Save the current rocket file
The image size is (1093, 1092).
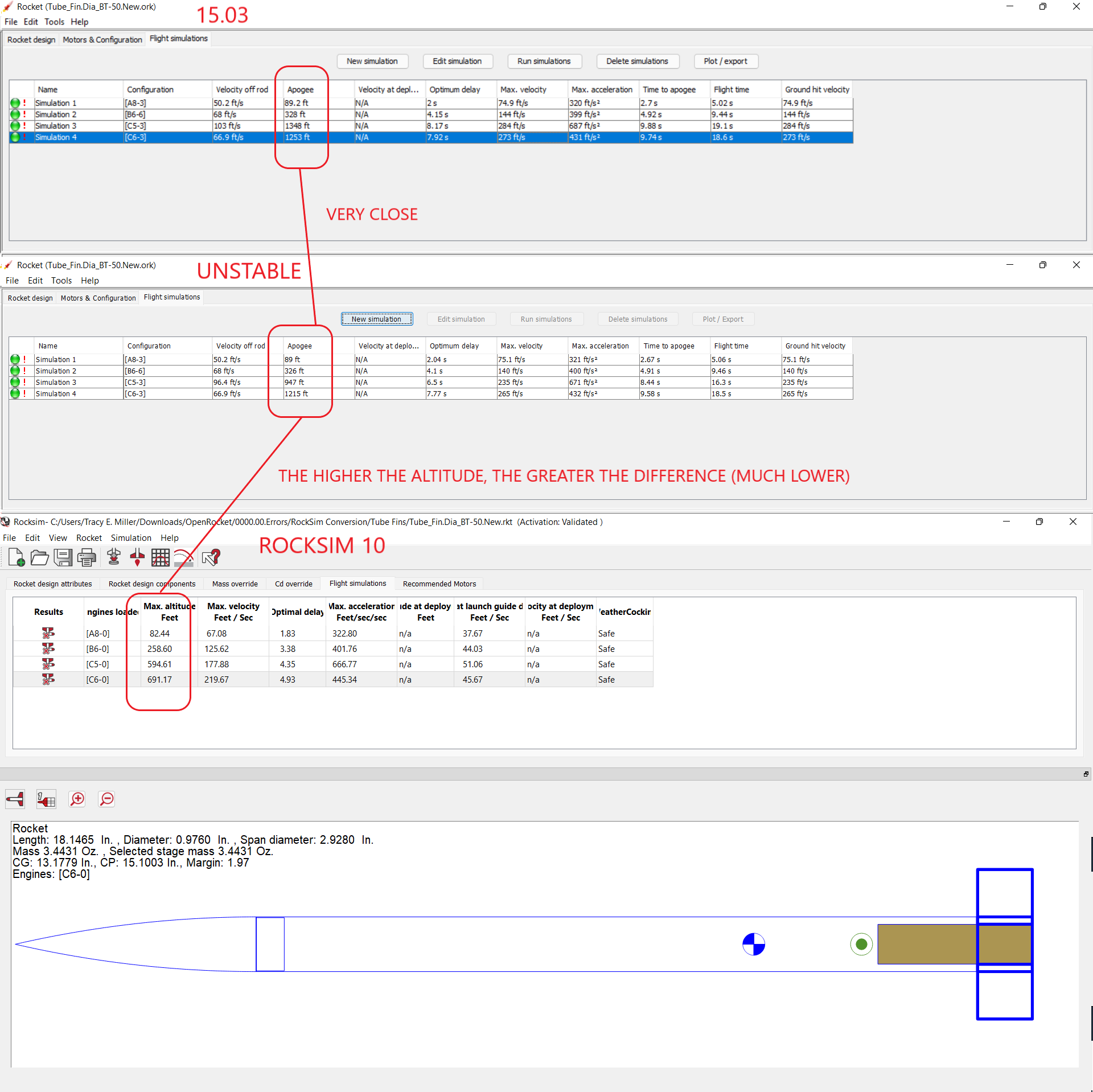pyautogui.click(x=63, y=557)
